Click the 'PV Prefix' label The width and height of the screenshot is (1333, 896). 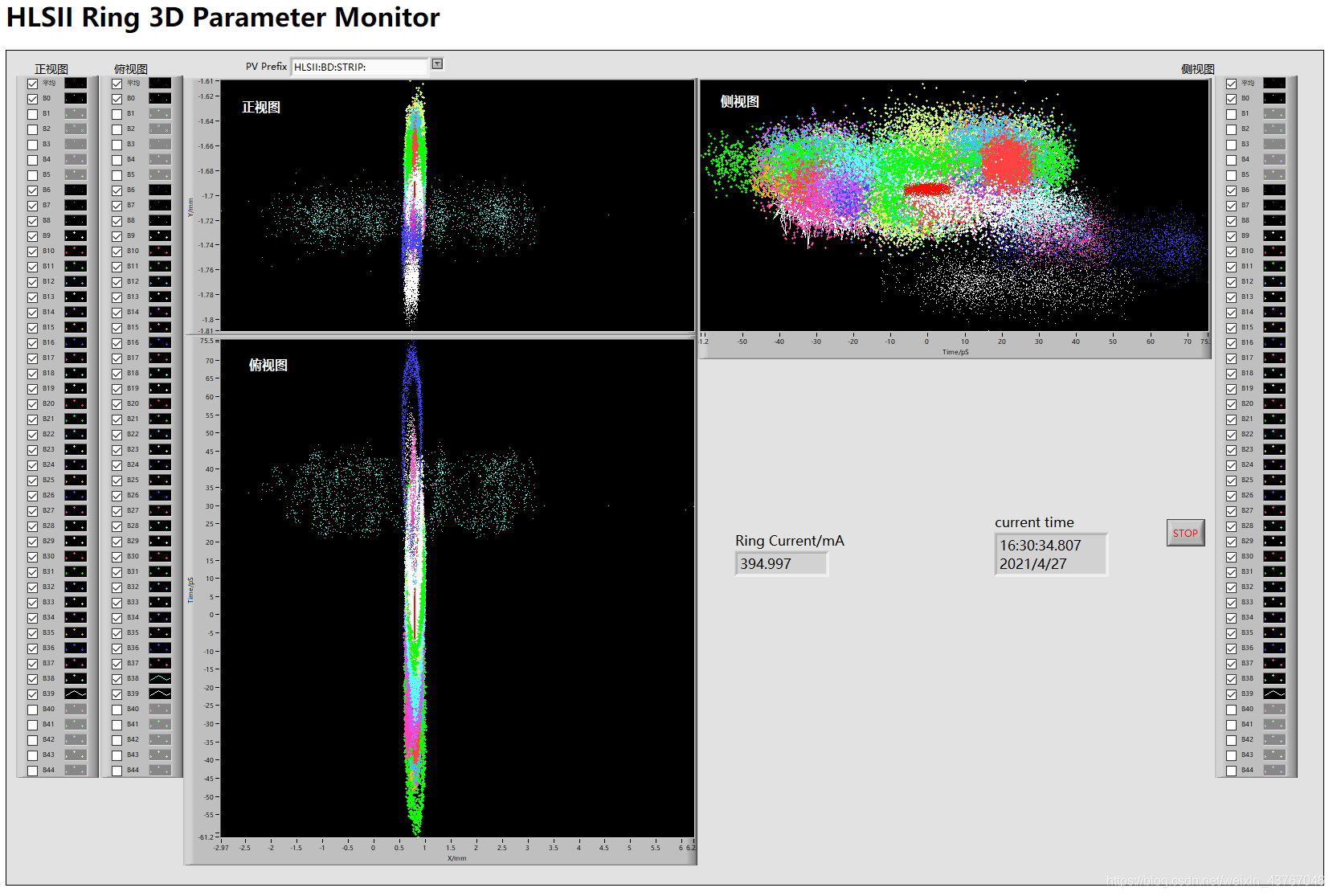[266, 67]
